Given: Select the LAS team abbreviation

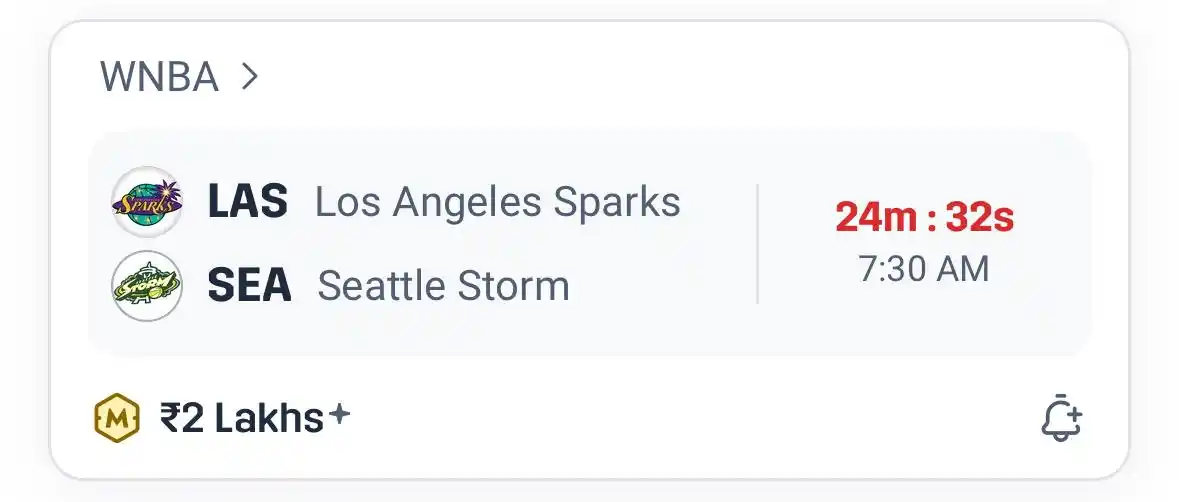Looking at the screenshot, I should 247,202.
